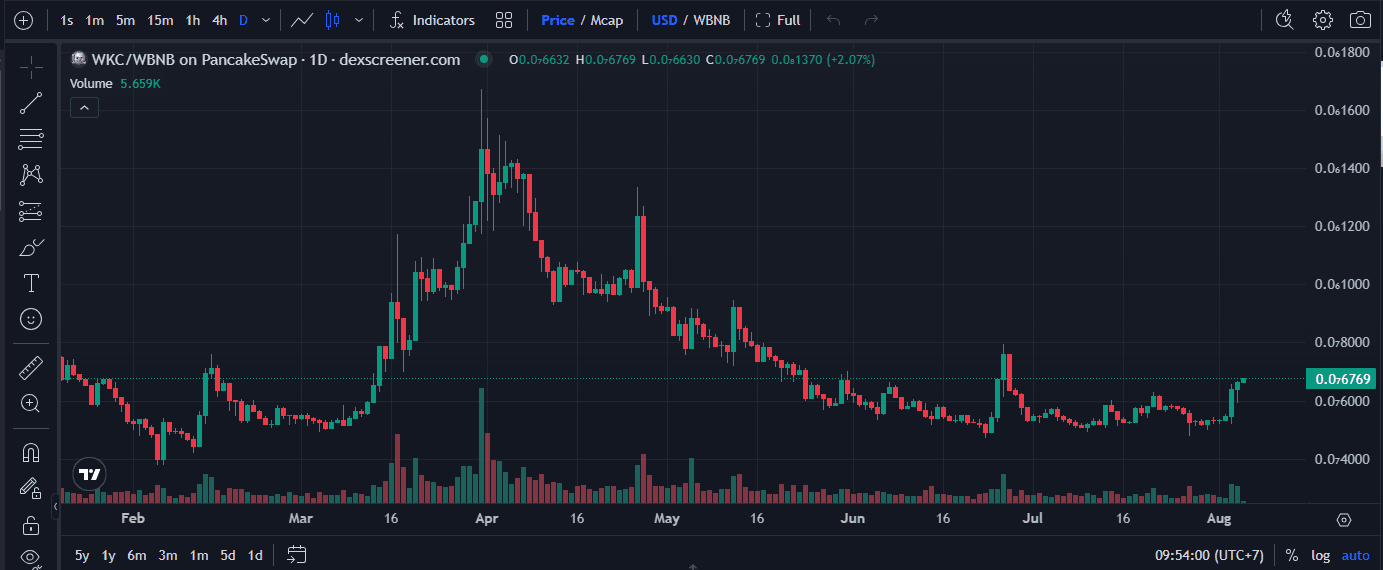This screenshot has height=570, width=1383.
Task: Toggle log scale mode
Action: point(1321,555)
